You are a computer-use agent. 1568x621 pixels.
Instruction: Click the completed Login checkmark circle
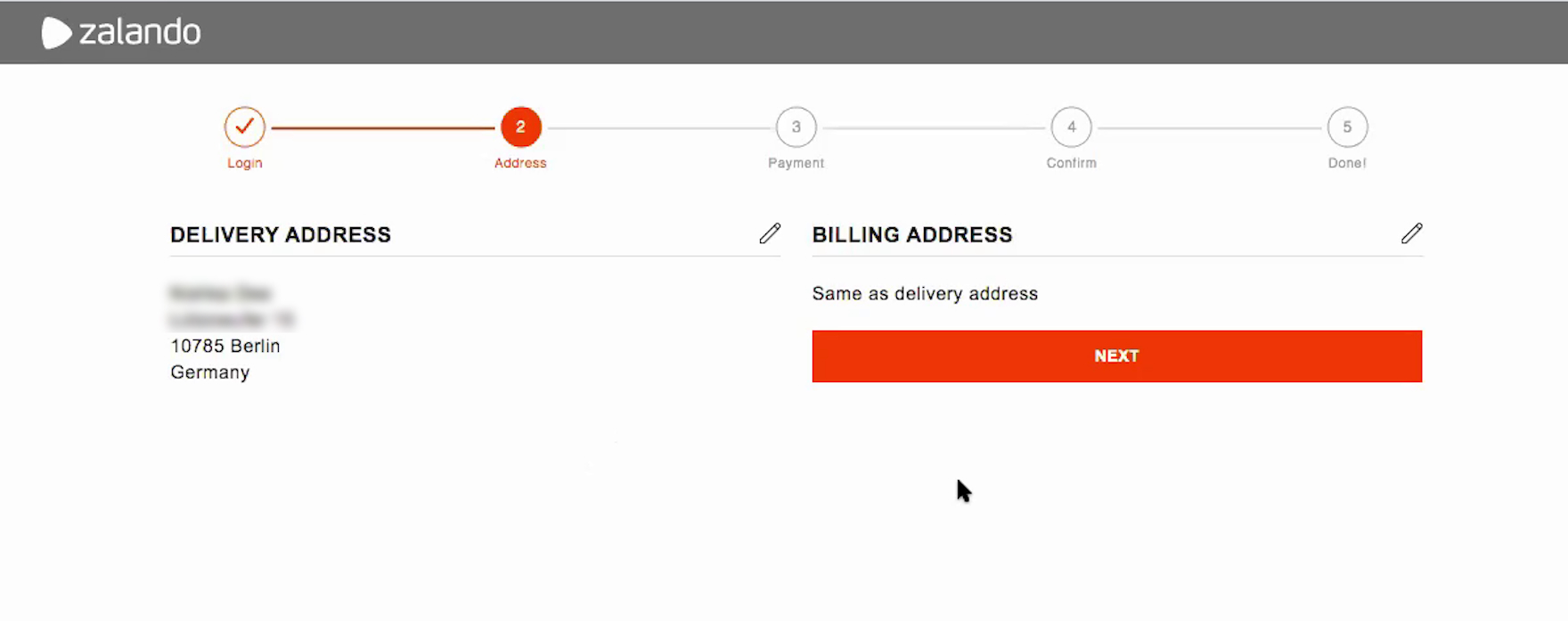[x=244, y=127]
